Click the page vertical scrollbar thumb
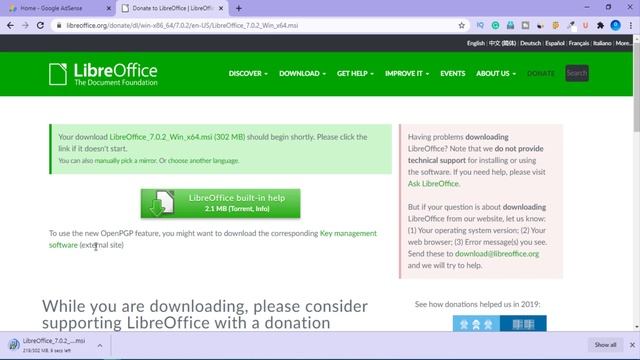Viewport: 640px width, 360px height. (x=636, y=86)
